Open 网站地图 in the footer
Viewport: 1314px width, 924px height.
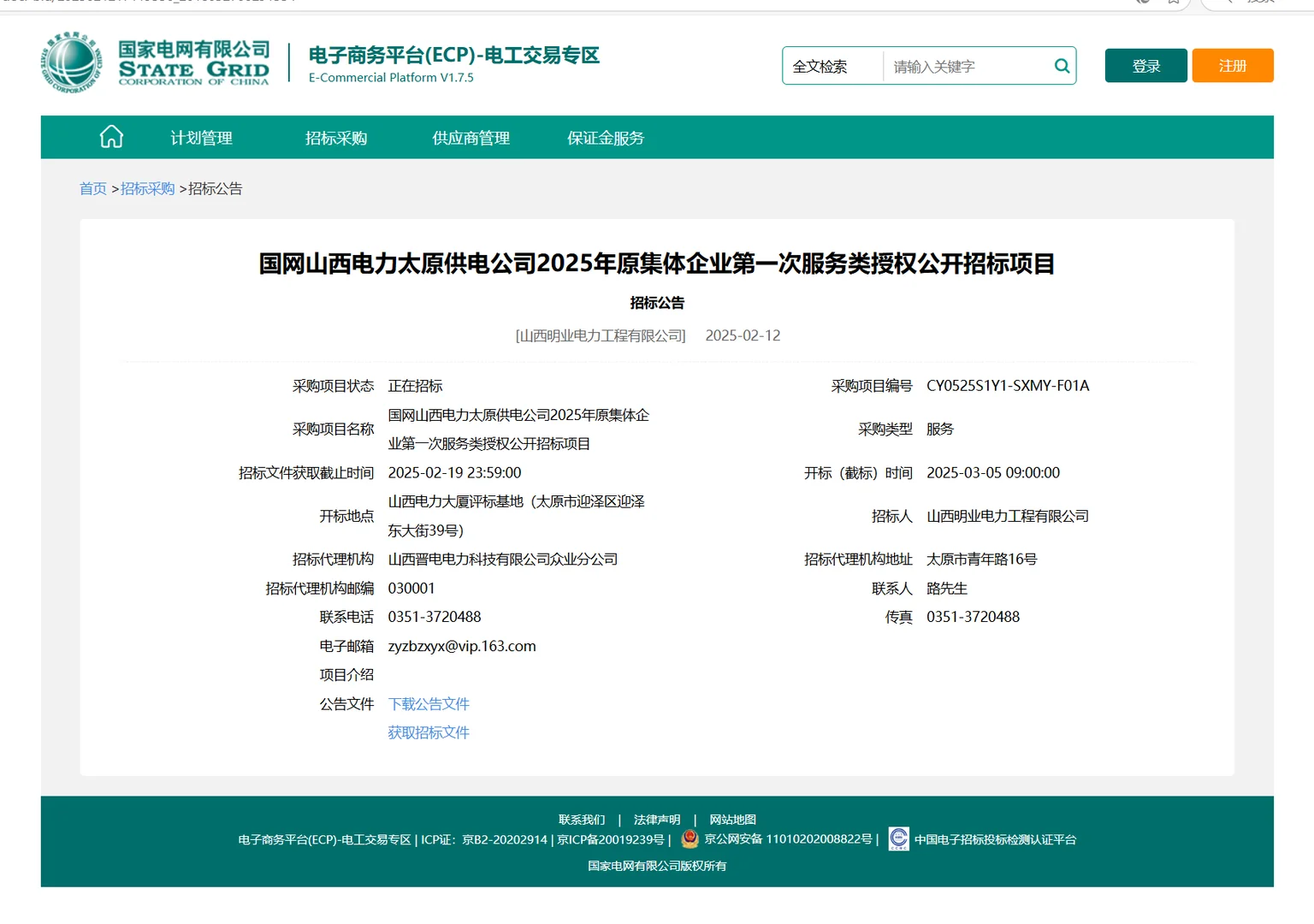tap(732, 819)
